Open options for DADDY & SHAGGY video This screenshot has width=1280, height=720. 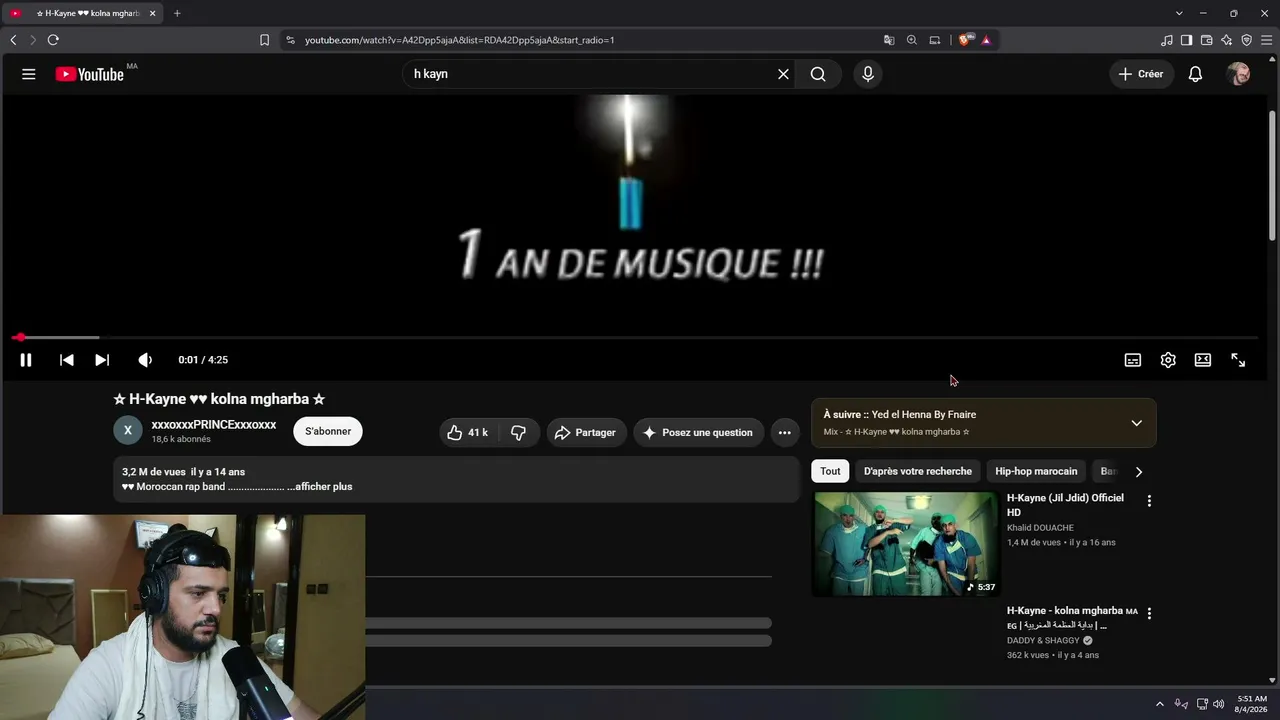(1149, 613)
